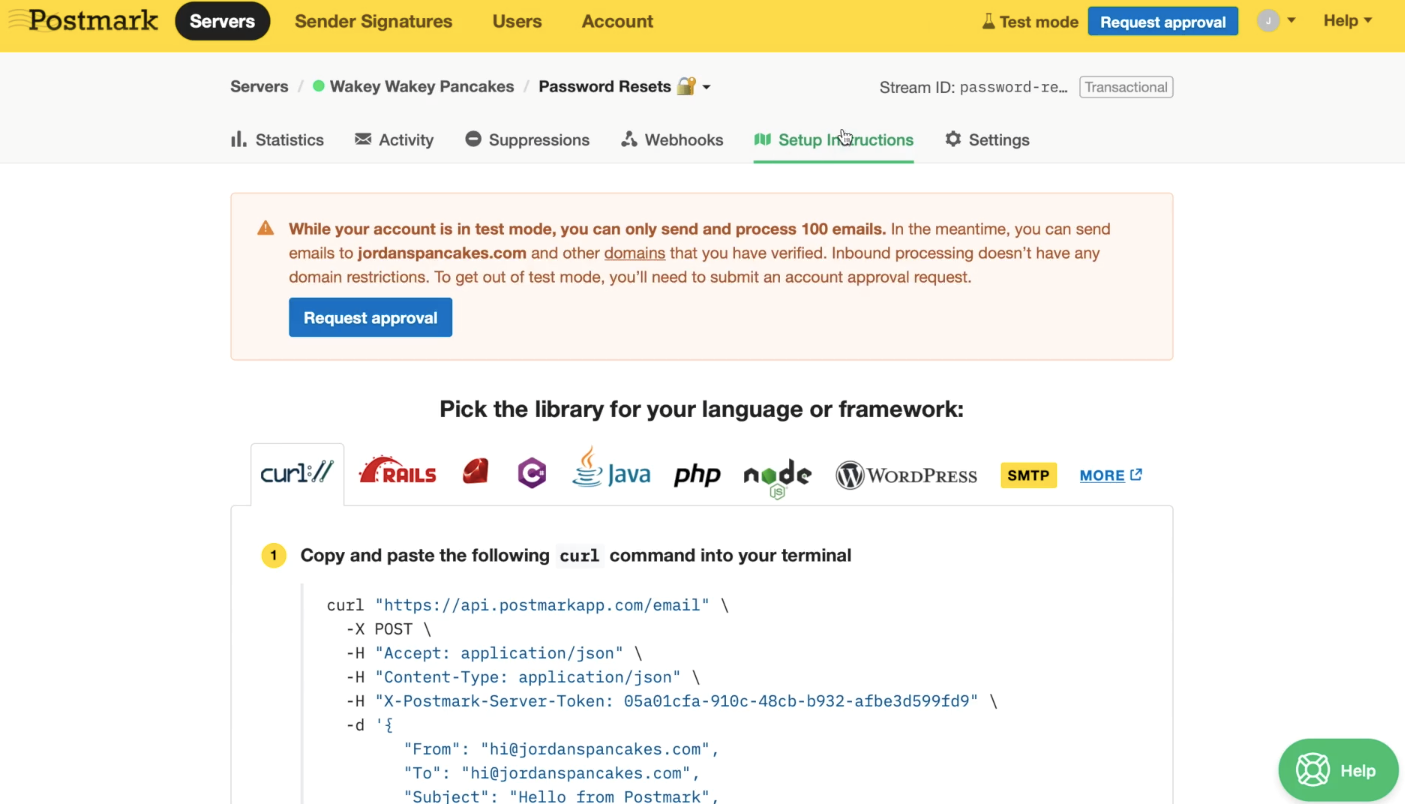Switch to the Suppressions tab
1405x804 pixels.
click(527, 140)
